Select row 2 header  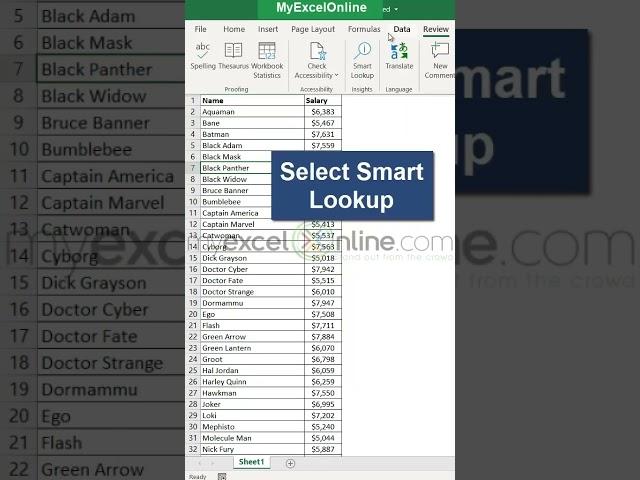click(193, 112)
